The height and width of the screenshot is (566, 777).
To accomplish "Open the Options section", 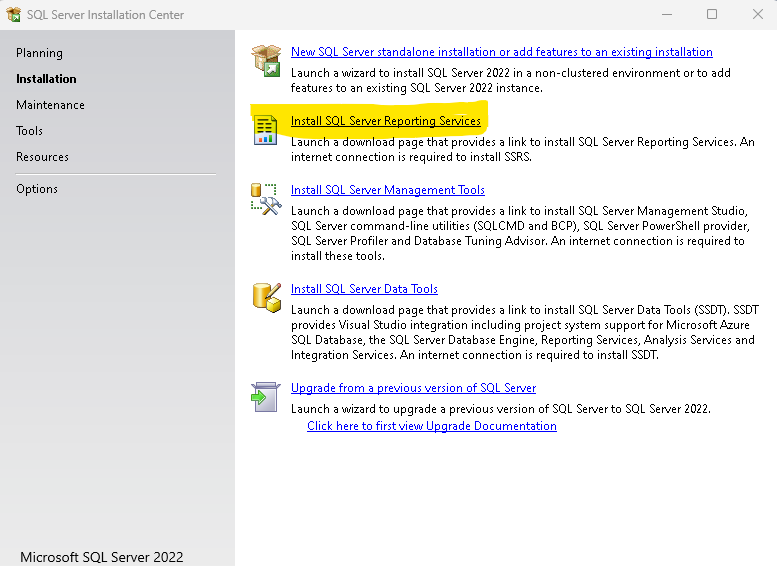I will (37, 189).
